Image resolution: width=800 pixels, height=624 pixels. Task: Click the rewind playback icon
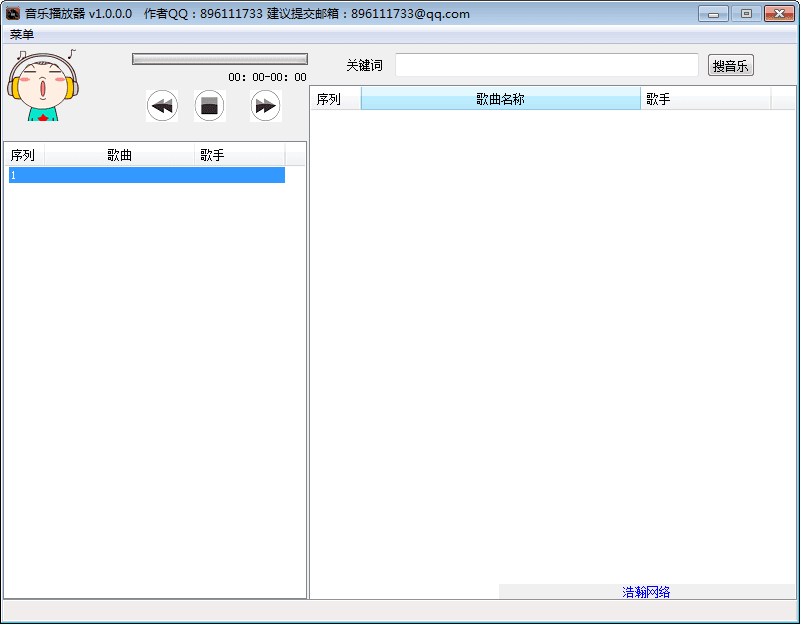(162, 105)
